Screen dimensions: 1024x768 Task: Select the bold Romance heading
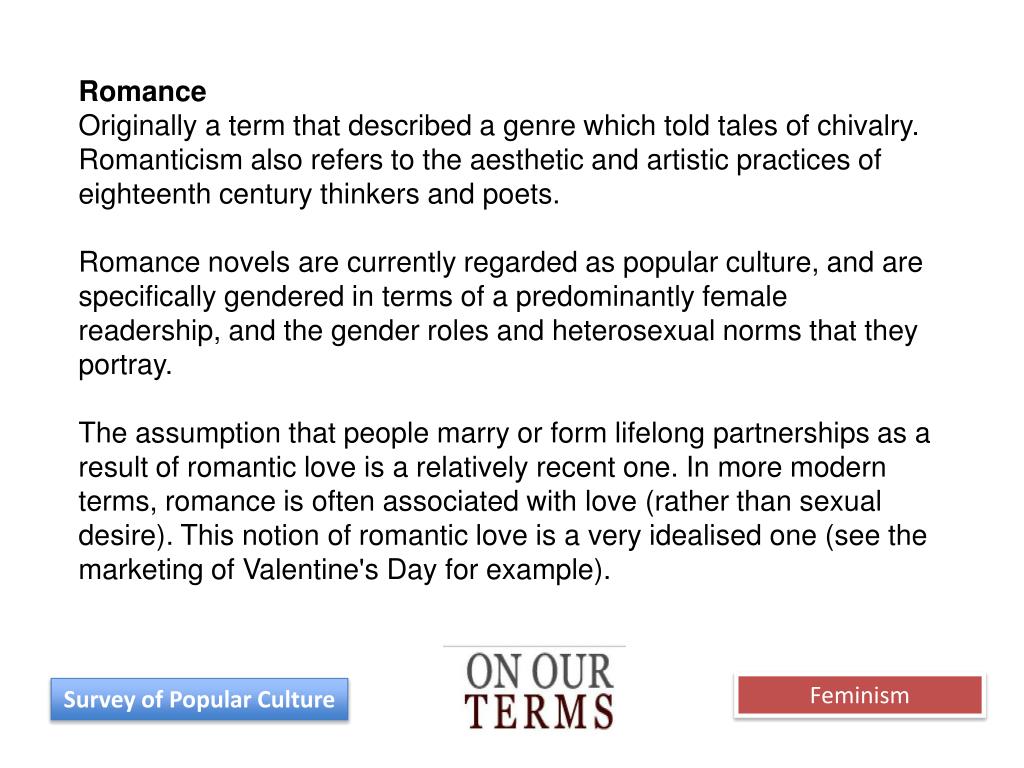pos(143,92)
